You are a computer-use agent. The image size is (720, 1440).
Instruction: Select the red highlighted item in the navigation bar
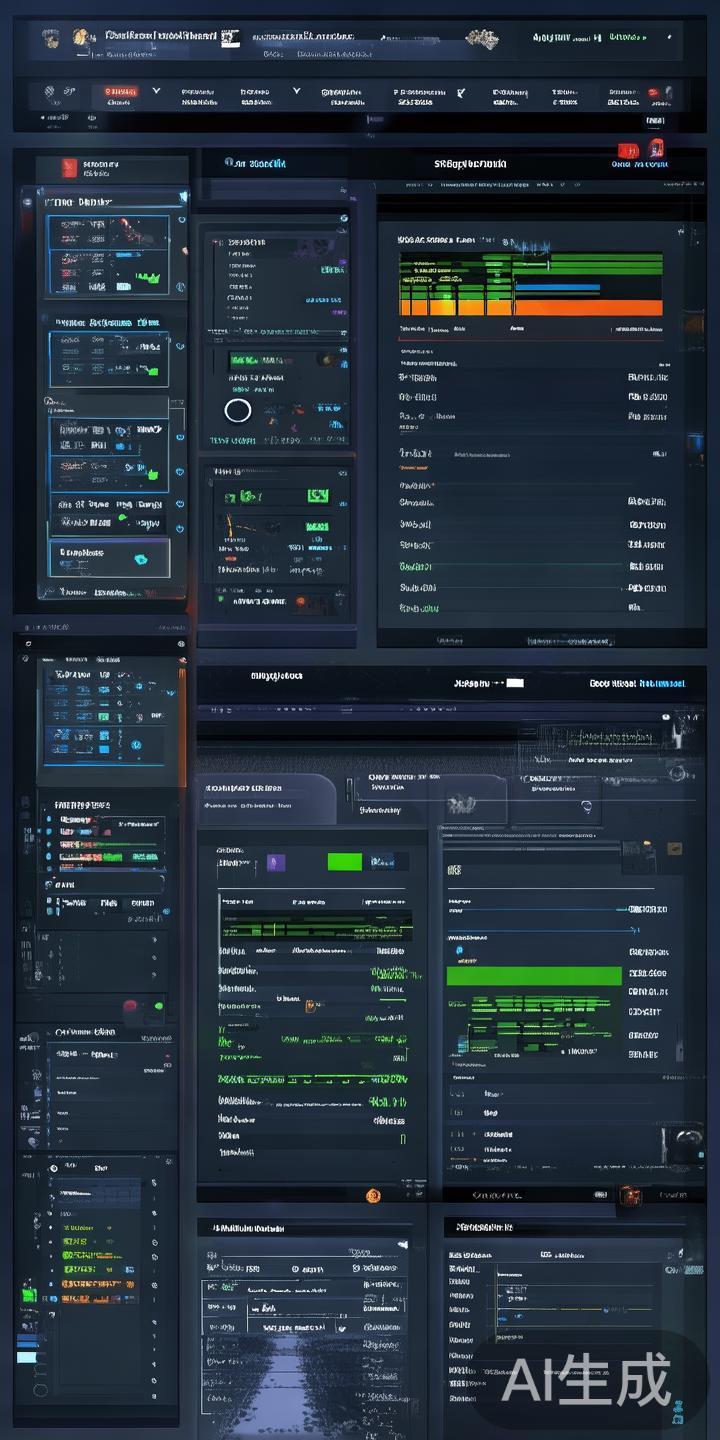pos(119,93)
